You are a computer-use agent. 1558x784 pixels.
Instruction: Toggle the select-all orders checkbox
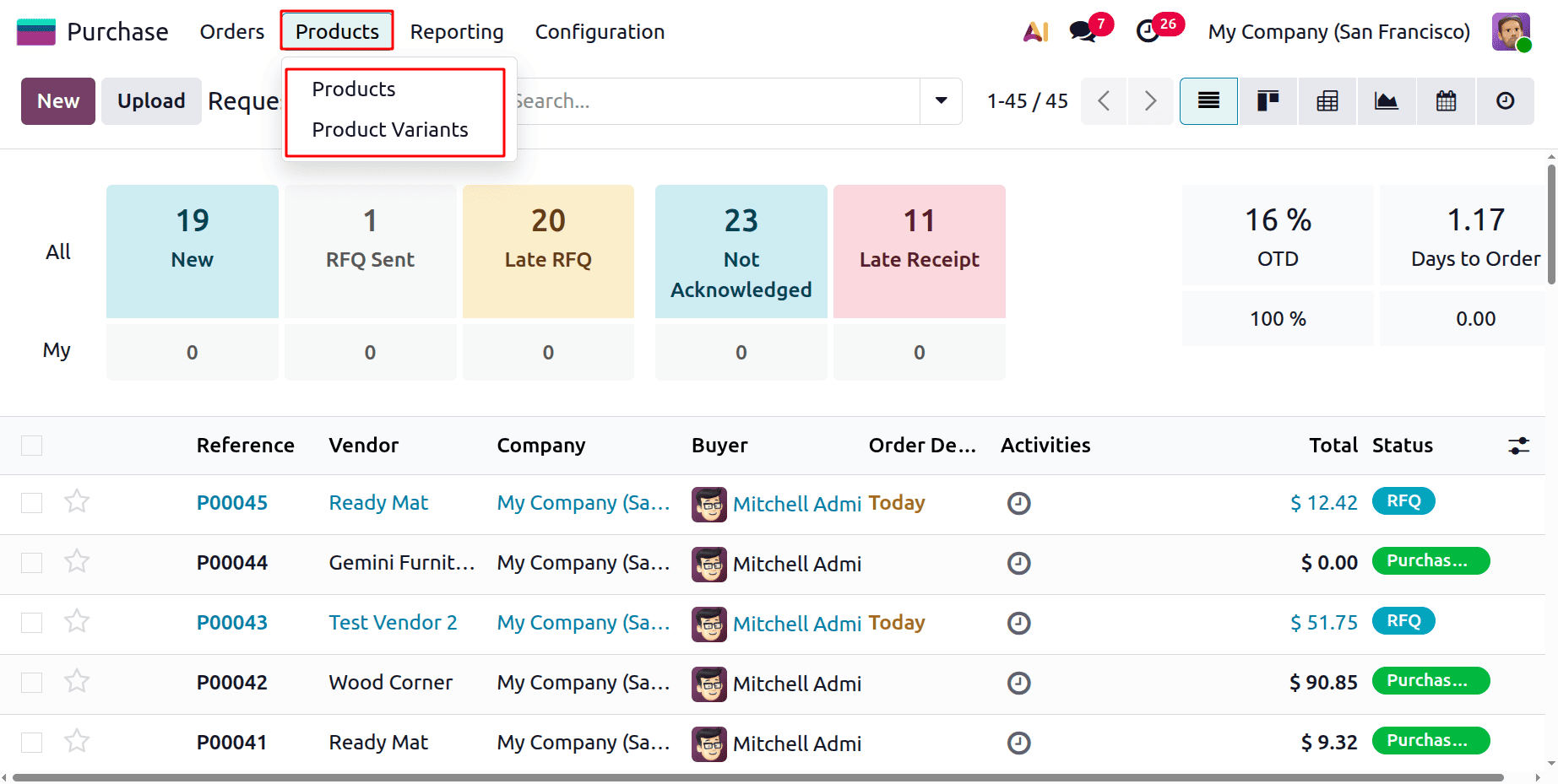click(31, 445)
